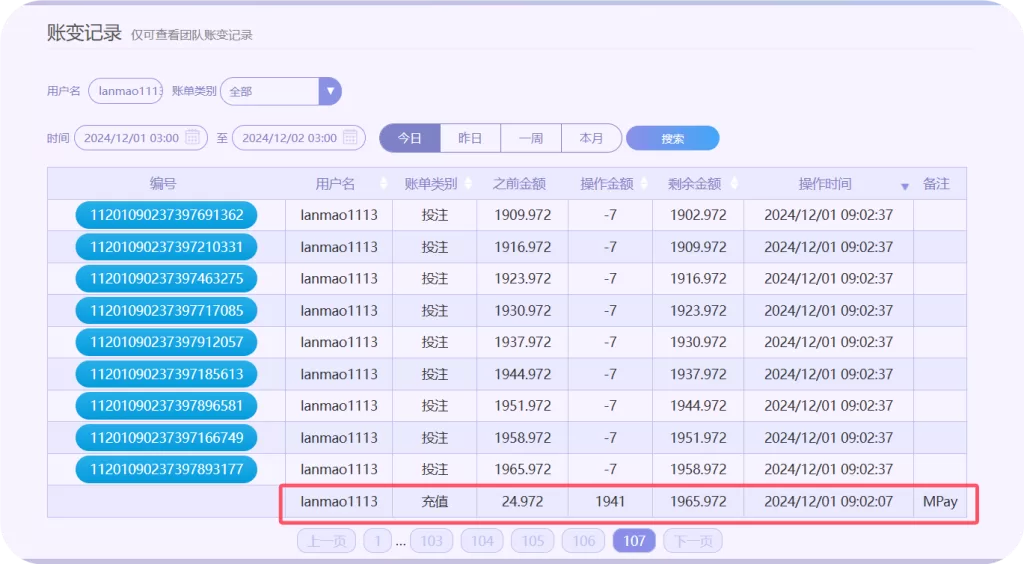1024x564 pixels.
Task: Open the end date calendar icon
Action: tap(350, 138)
